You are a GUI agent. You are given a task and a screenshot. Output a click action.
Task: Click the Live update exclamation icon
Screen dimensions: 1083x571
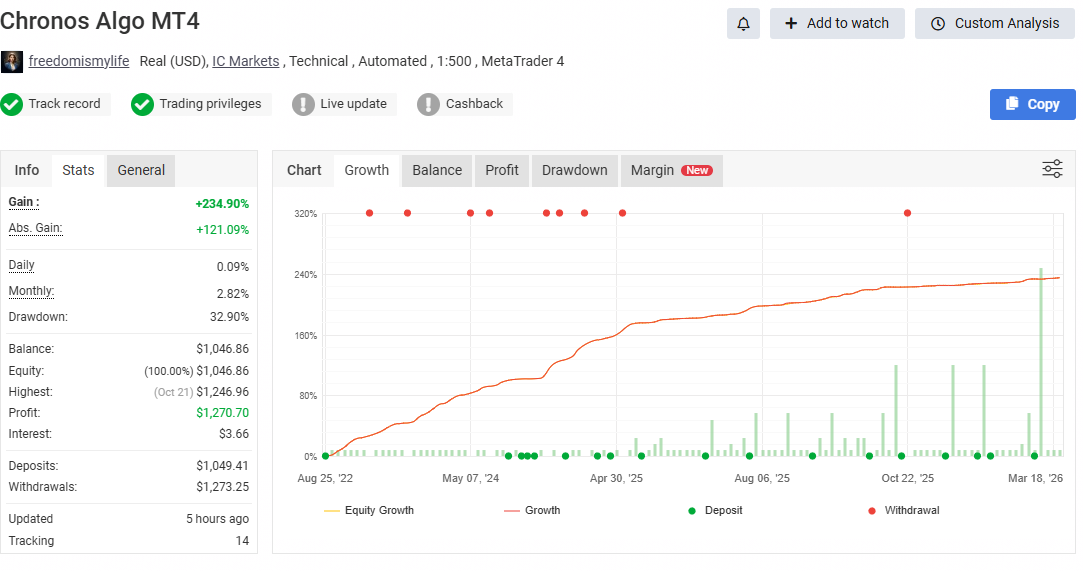[303, 104]
